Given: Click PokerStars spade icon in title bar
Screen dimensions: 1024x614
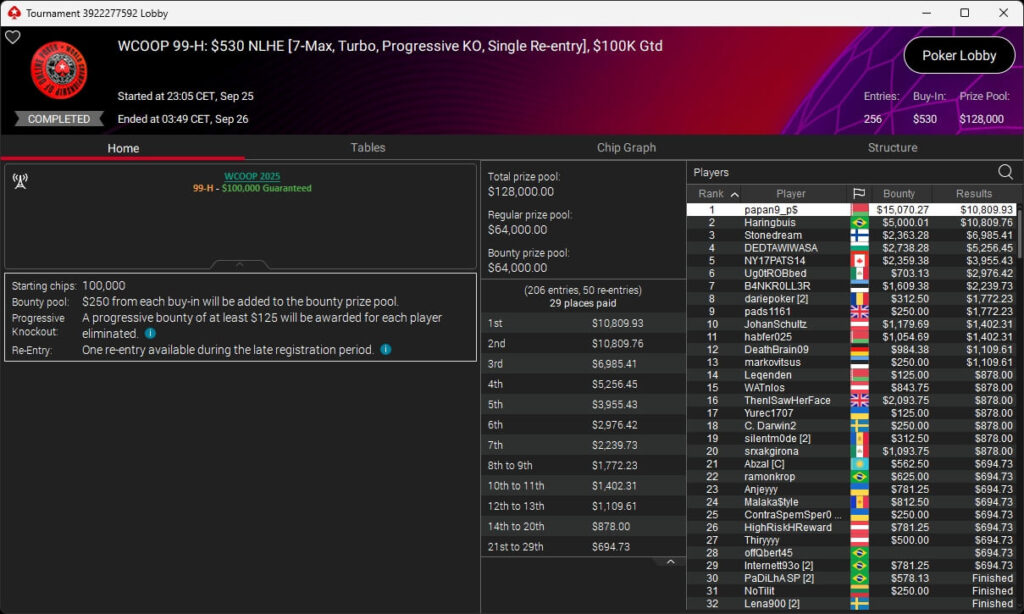Looking at the screenshot, I should [x=14, y=12].
